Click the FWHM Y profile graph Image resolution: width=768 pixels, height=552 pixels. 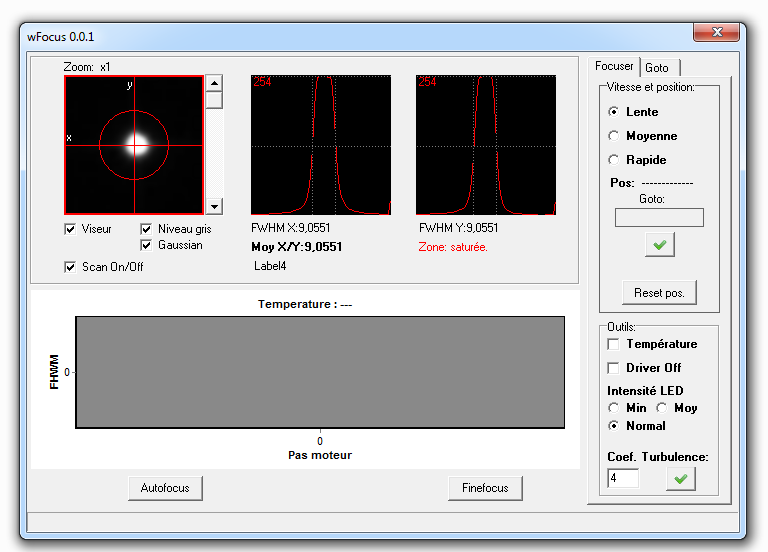click(486, 145)
